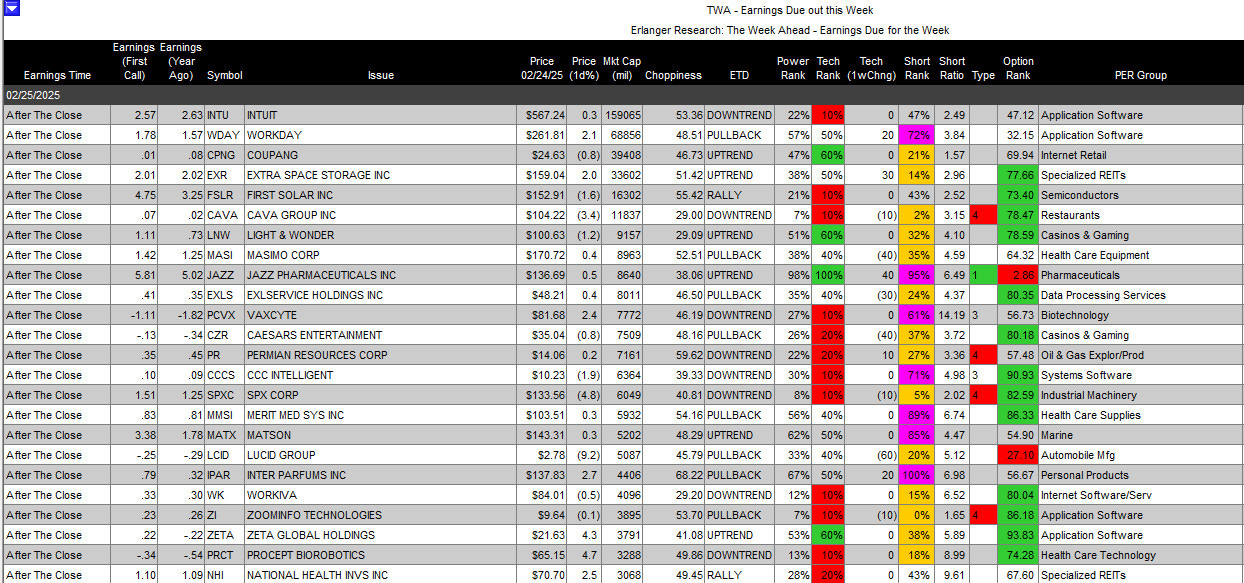The width and height of the screenshot is (1244, 583).
Task: Sort by Symbol column header
Action: click(x=224, y=75)
